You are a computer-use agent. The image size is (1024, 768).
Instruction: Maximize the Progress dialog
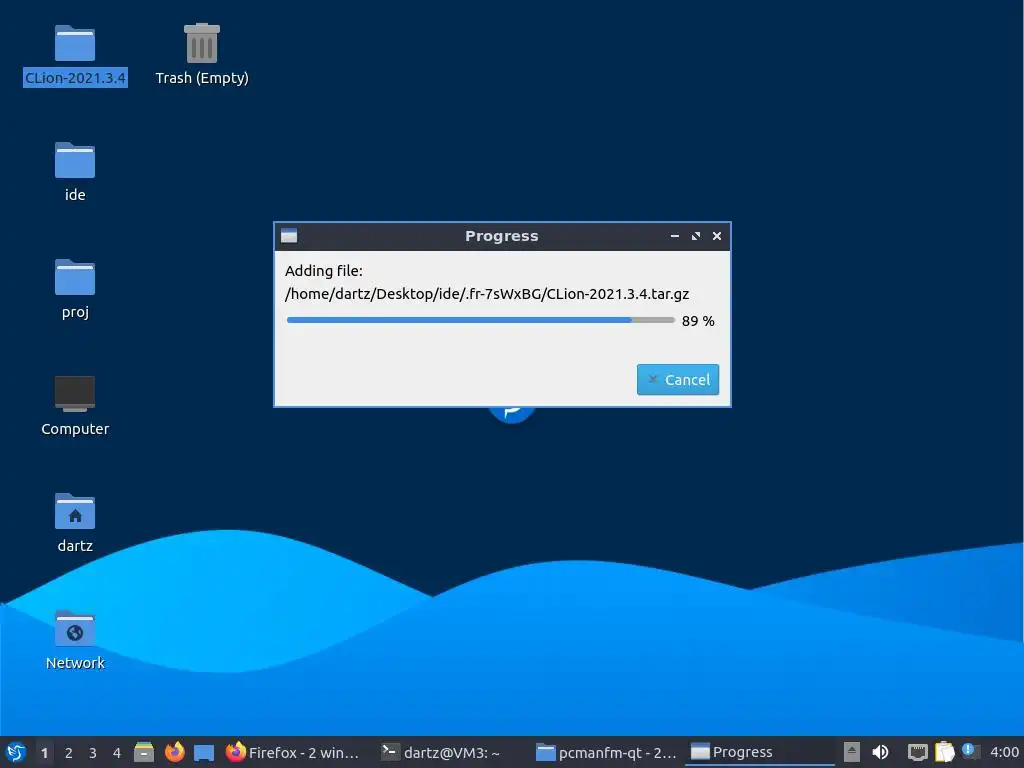point(696,236)
